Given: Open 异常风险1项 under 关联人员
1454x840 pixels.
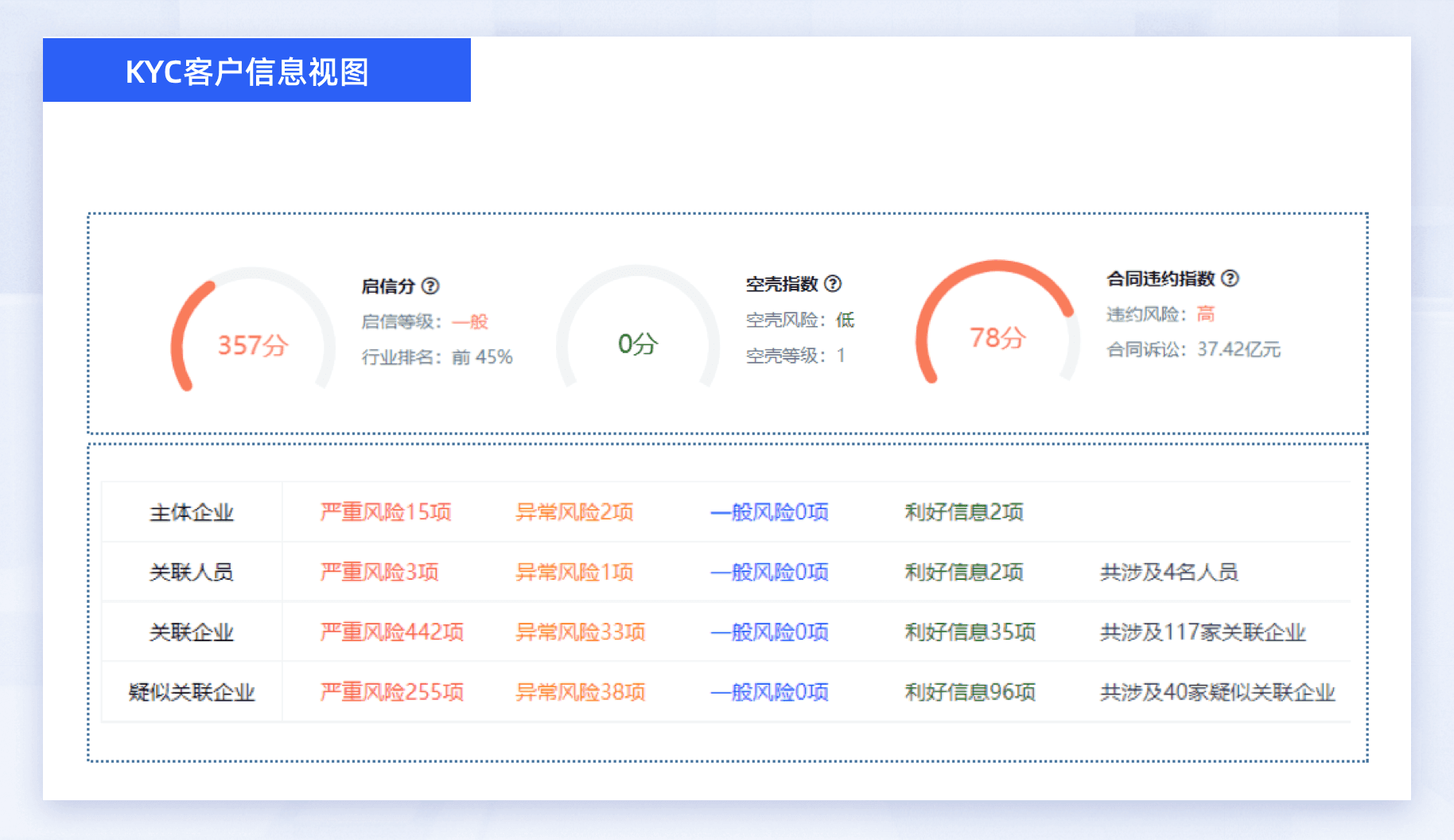Looking at the screenshot, I should click(x=574, y=572).
